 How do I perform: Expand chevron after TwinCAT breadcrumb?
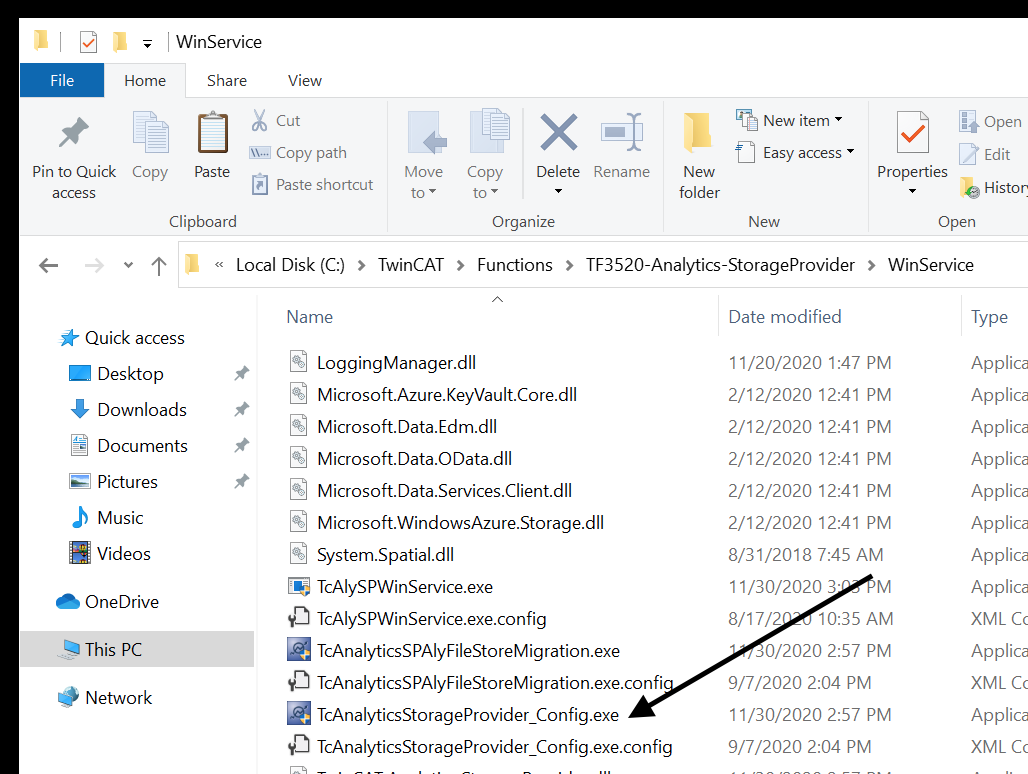coord(460,265)
